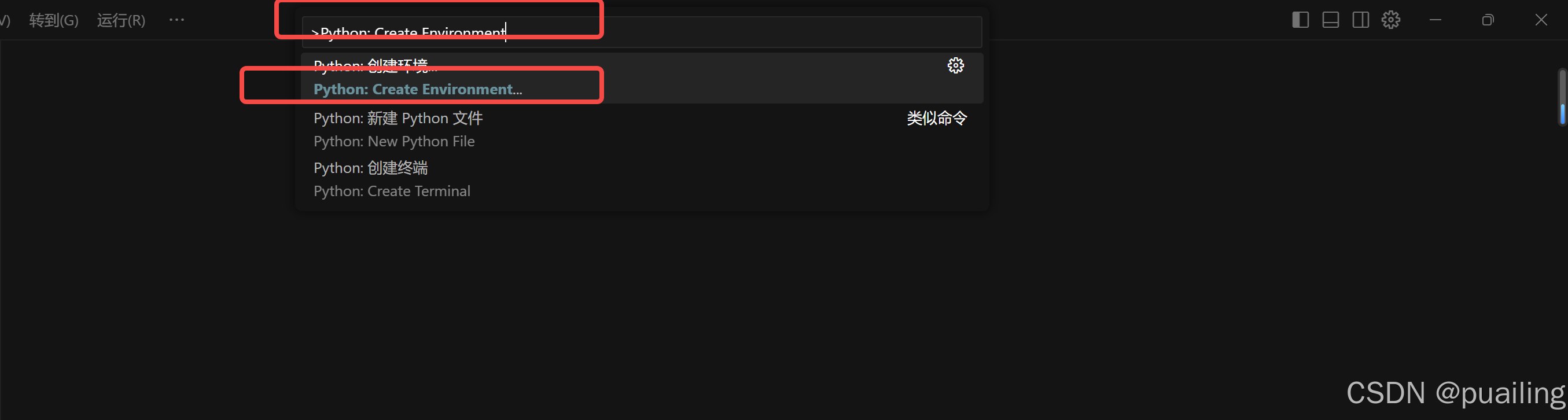The width and height of the screenshot is (1568, 420).
Task: Click the 类似命令 similar commands label
Action: click(x=937, y=118)
